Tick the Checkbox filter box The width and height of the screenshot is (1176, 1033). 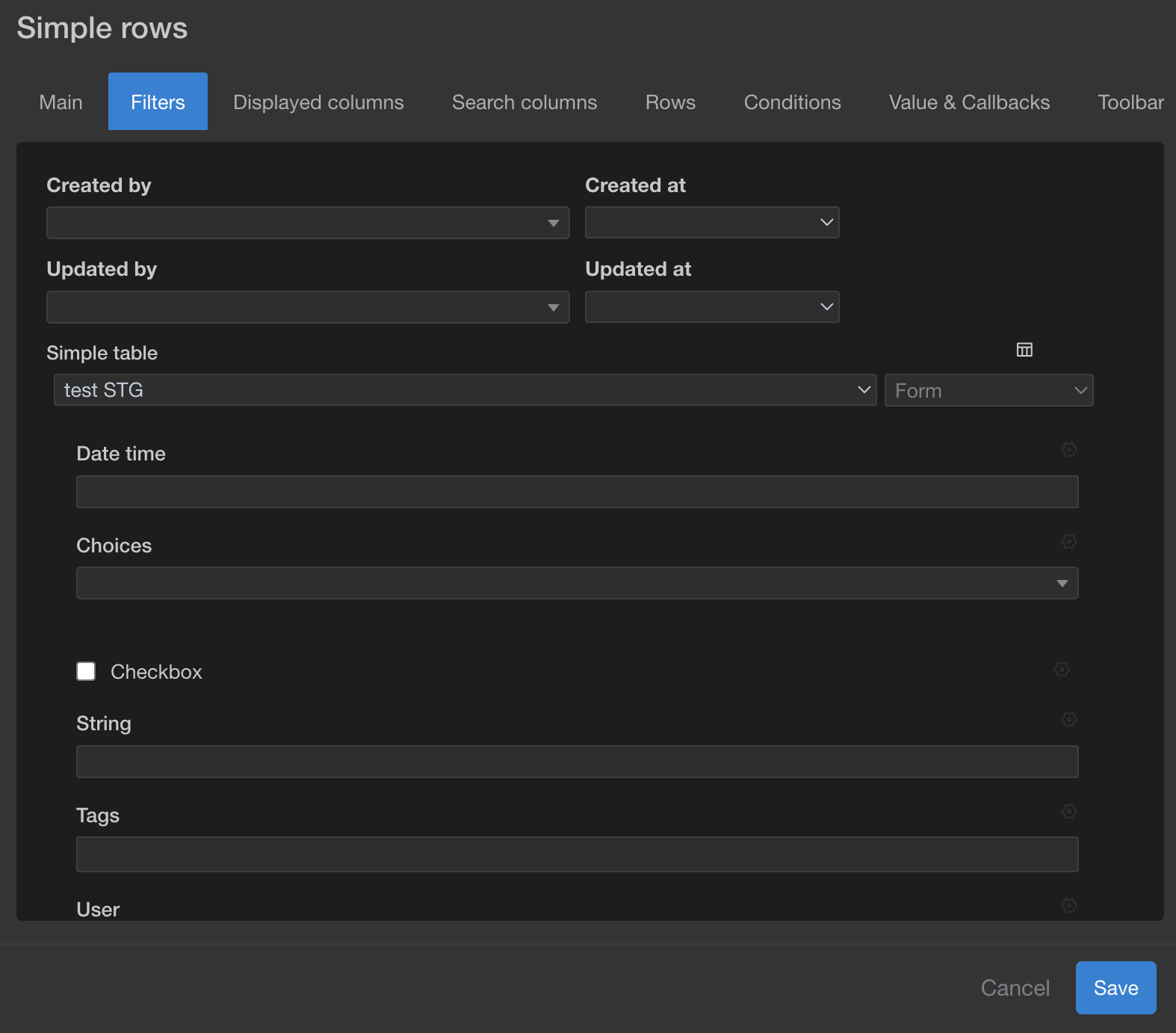coord(86,671)
